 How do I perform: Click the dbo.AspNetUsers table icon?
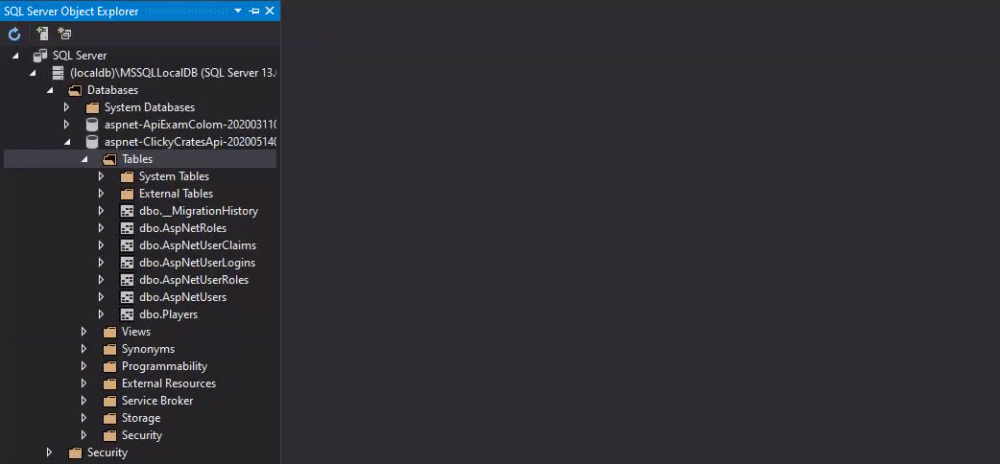127,297
